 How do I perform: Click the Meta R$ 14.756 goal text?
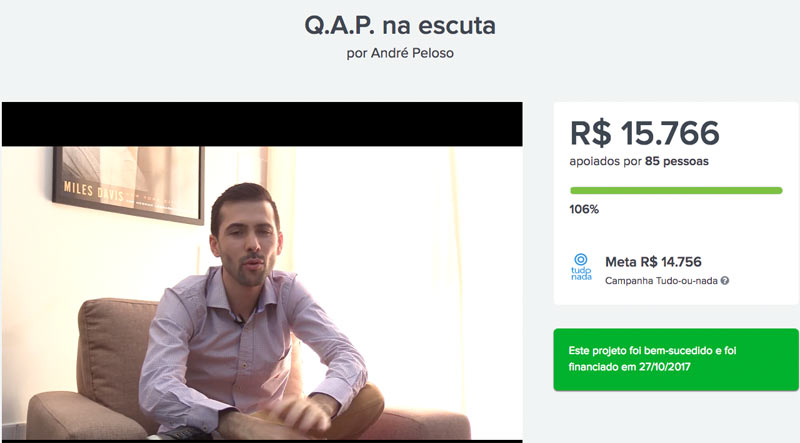click(x=653, y=262)
